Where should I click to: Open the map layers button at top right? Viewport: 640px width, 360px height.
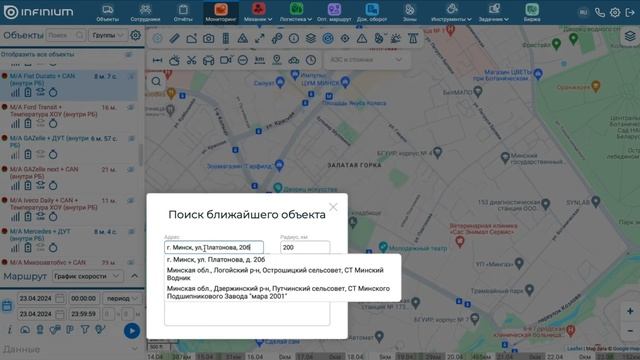pyautogui.click(x=630, y=36)
